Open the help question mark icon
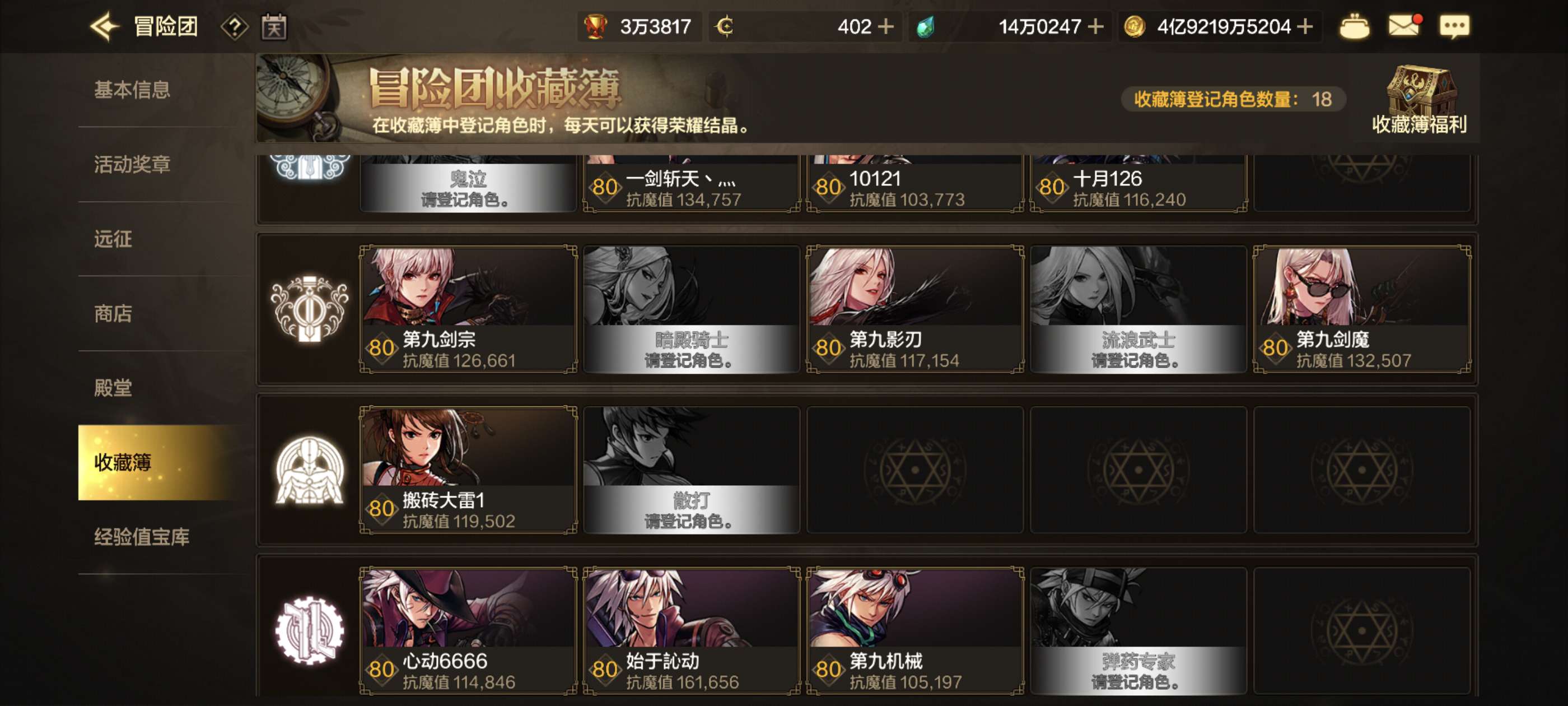The width and height of the screenshot is (1568, 706). (x=234, y=27)
